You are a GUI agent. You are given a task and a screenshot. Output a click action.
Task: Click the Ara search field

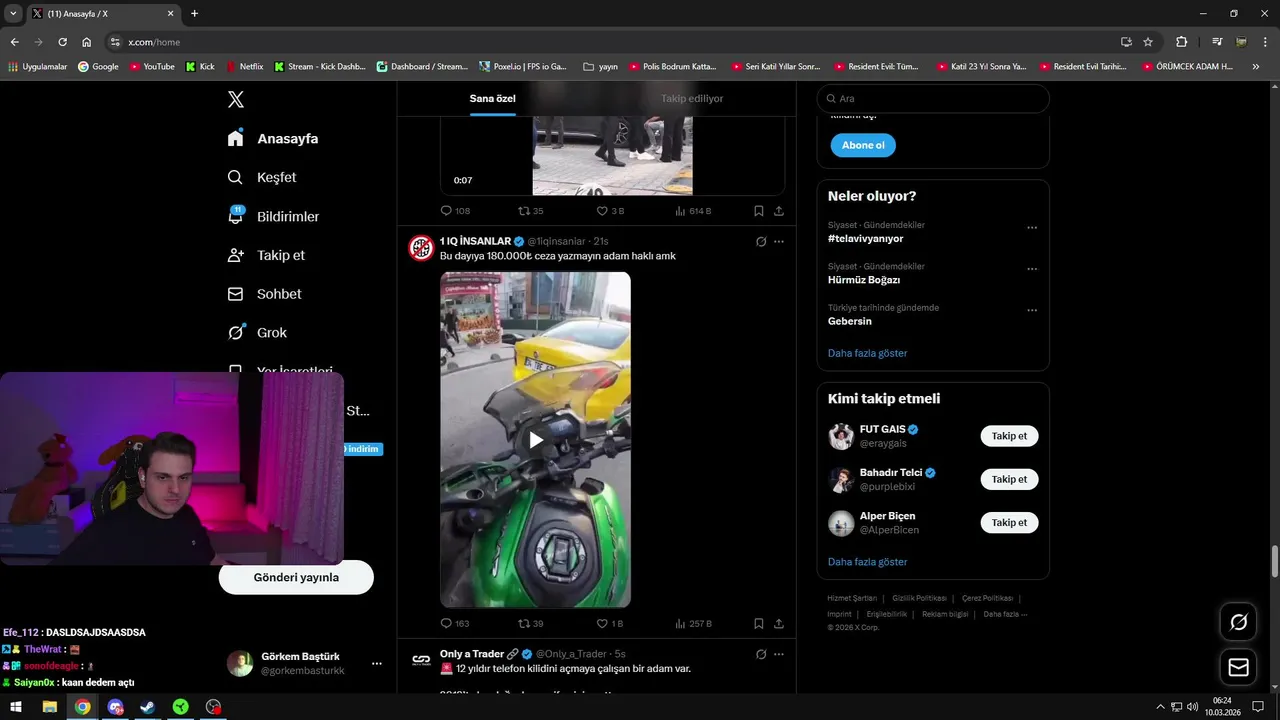pos(933,99)
